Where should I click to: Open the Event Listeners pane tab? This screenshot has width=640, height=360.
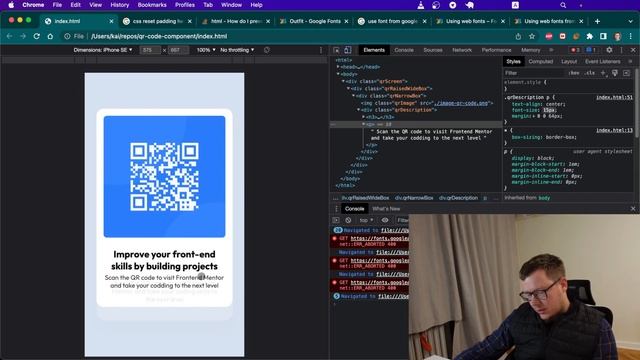[x=602, y=62]
